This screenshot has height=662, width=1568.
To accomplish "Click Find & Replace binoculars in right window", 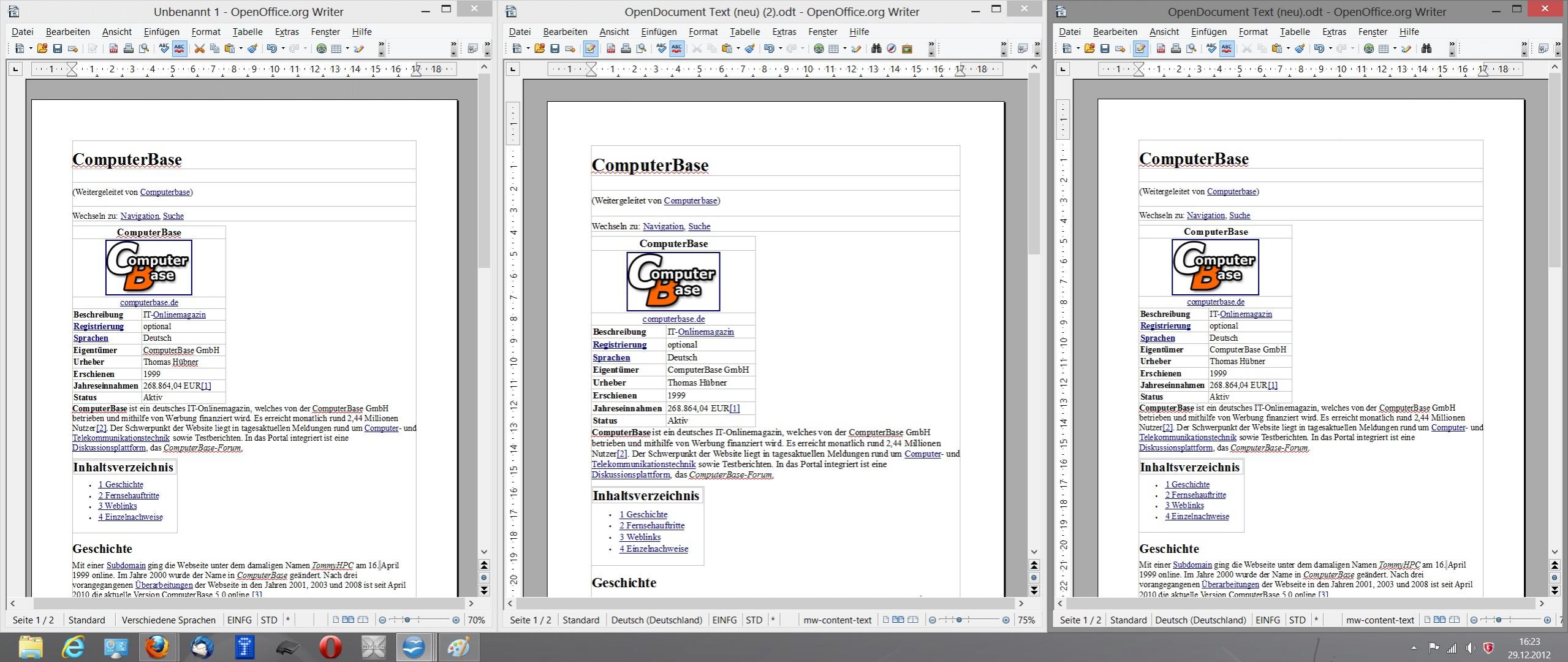I will click(1426, 49).
